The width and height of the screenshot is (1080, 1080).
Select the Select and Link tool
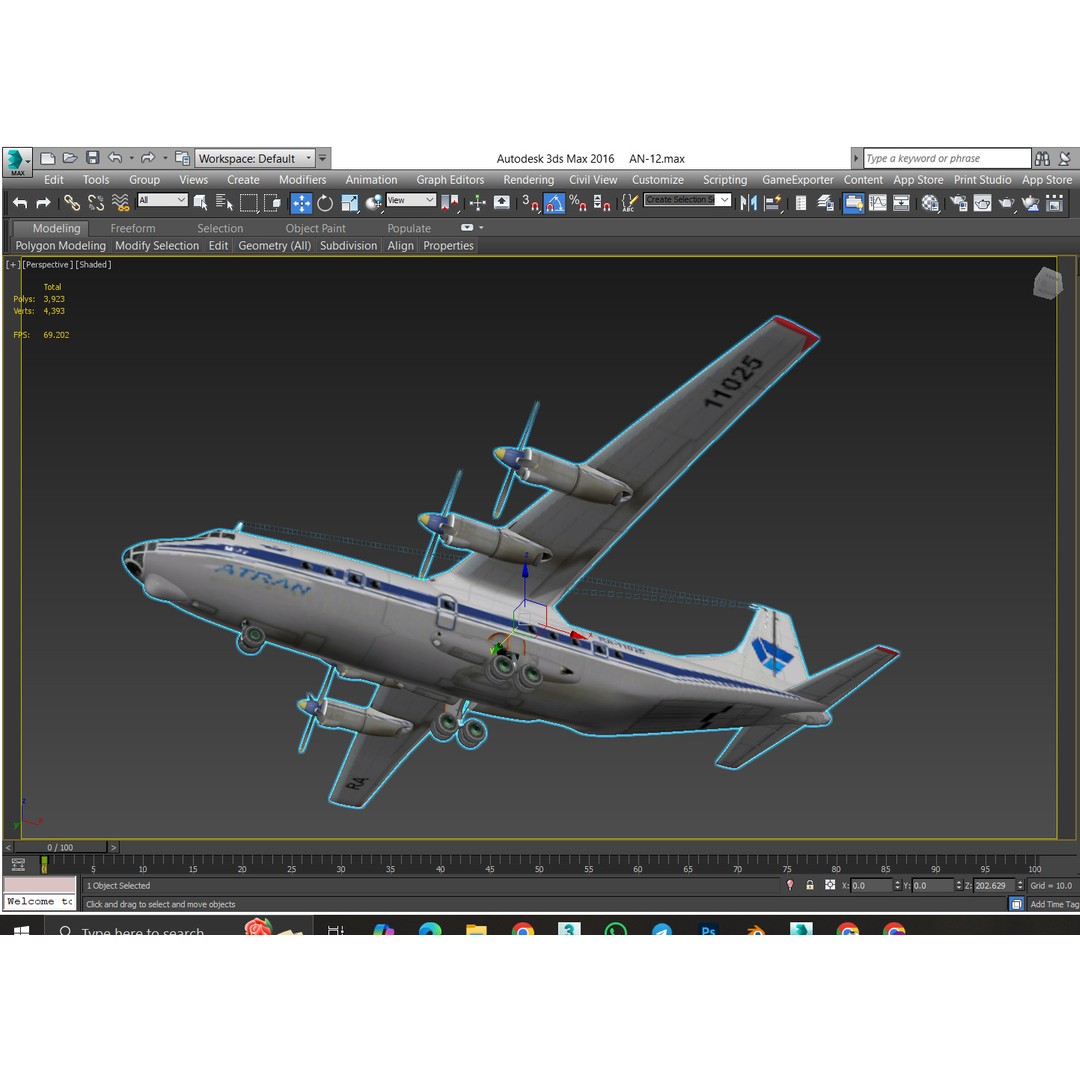click(x=72, y=202)
